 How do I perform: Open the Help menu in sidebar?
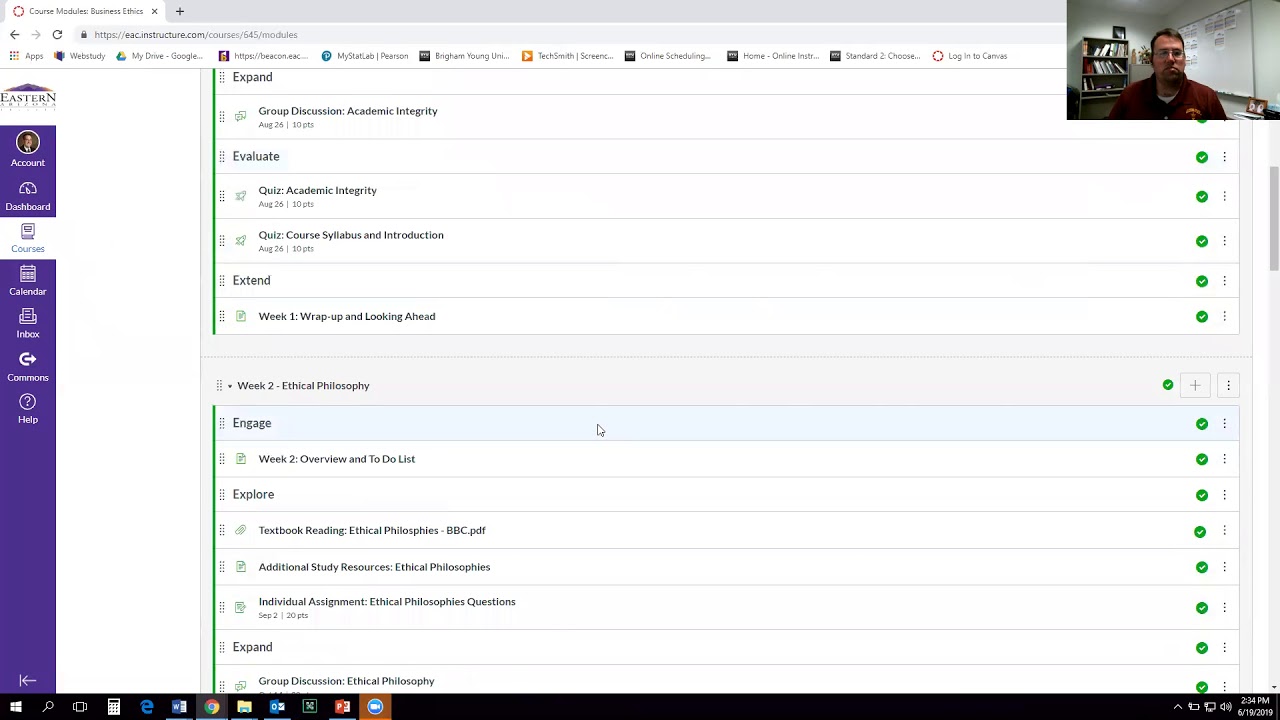click(28, 409)
